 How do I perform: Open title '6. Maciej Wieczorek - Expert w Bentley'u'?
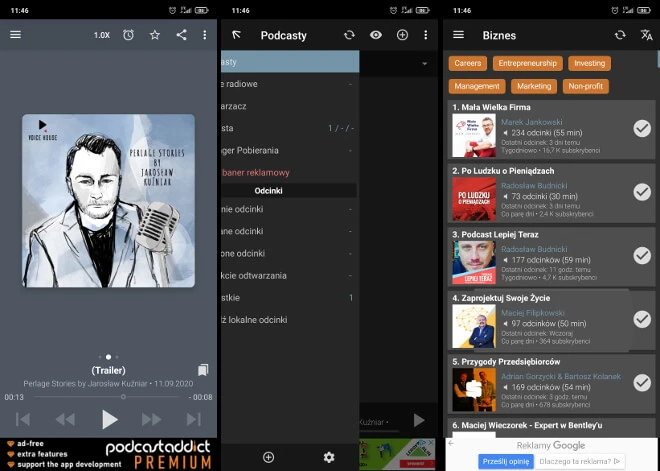coord(527,425)
